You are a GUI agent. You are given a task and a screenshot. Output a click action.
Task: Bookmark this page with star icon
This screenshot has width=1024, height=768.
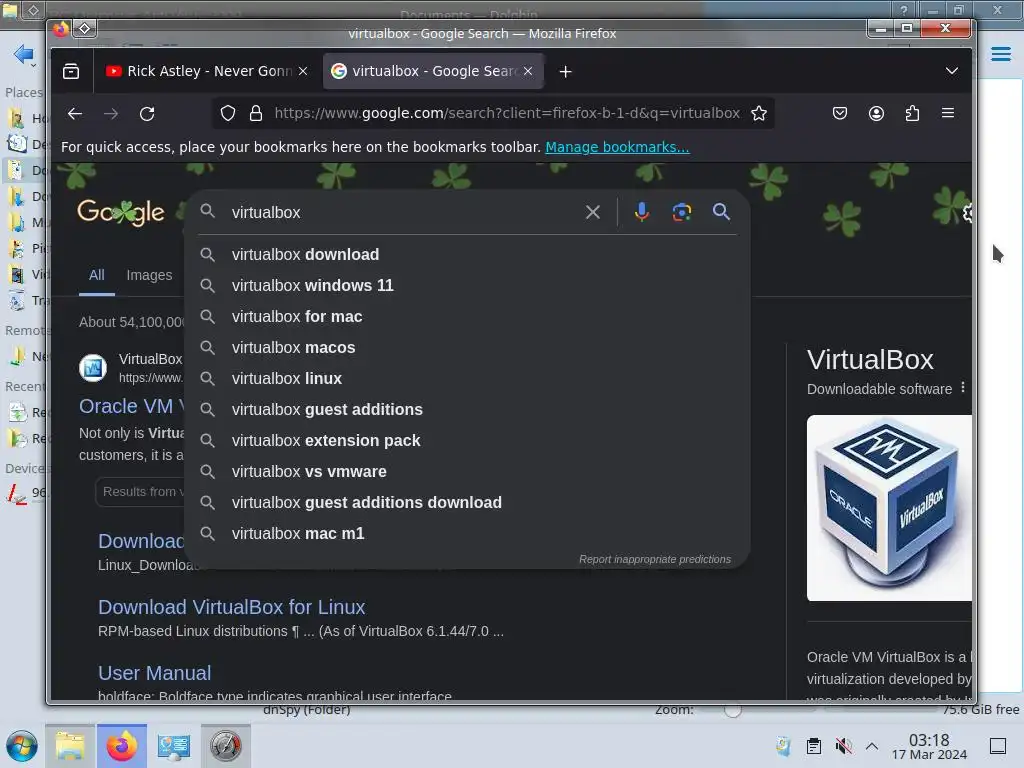[758, 114]
